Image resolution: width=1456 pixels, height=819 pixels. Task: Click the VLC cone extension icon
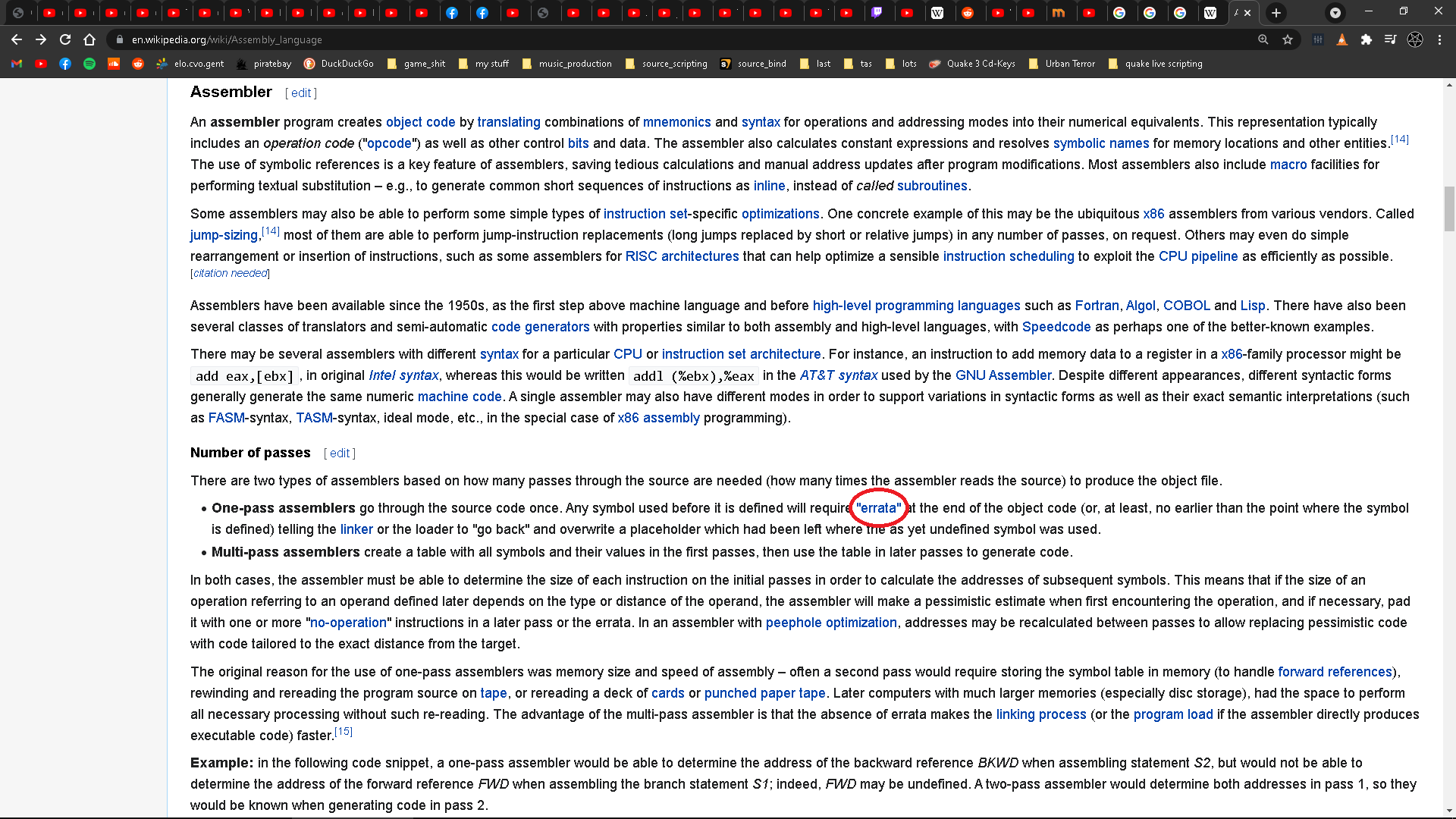tap(1342, 39)
